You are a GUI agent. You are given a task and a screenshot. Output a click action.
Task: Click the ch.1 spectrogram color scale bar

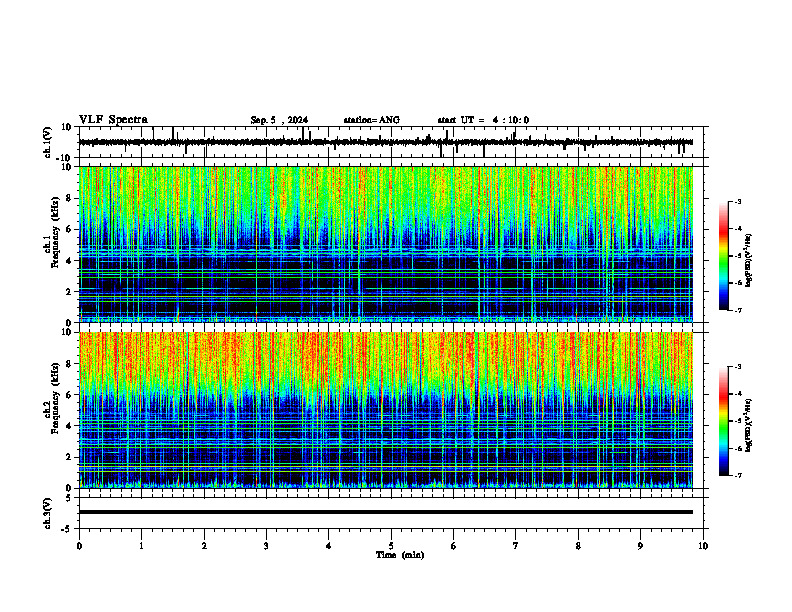[724, 256]
